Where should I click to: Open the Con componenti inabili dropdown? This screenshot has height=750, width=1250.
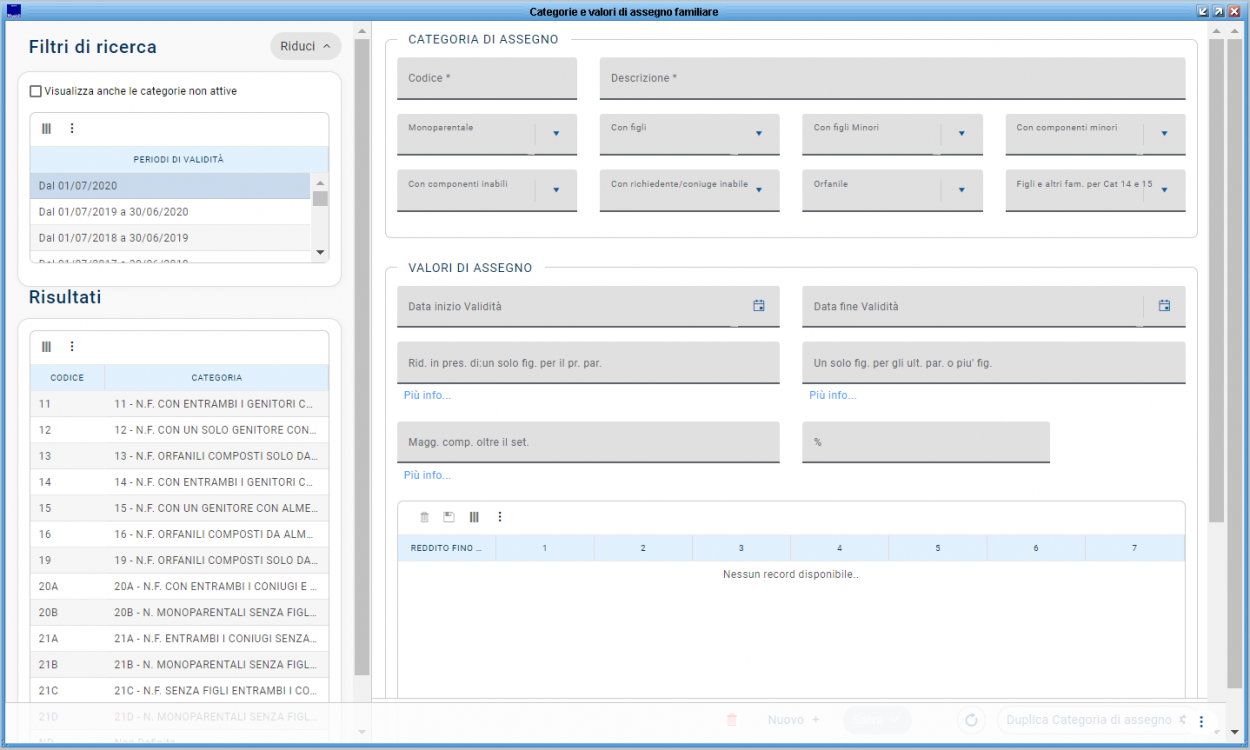point(556,189)
